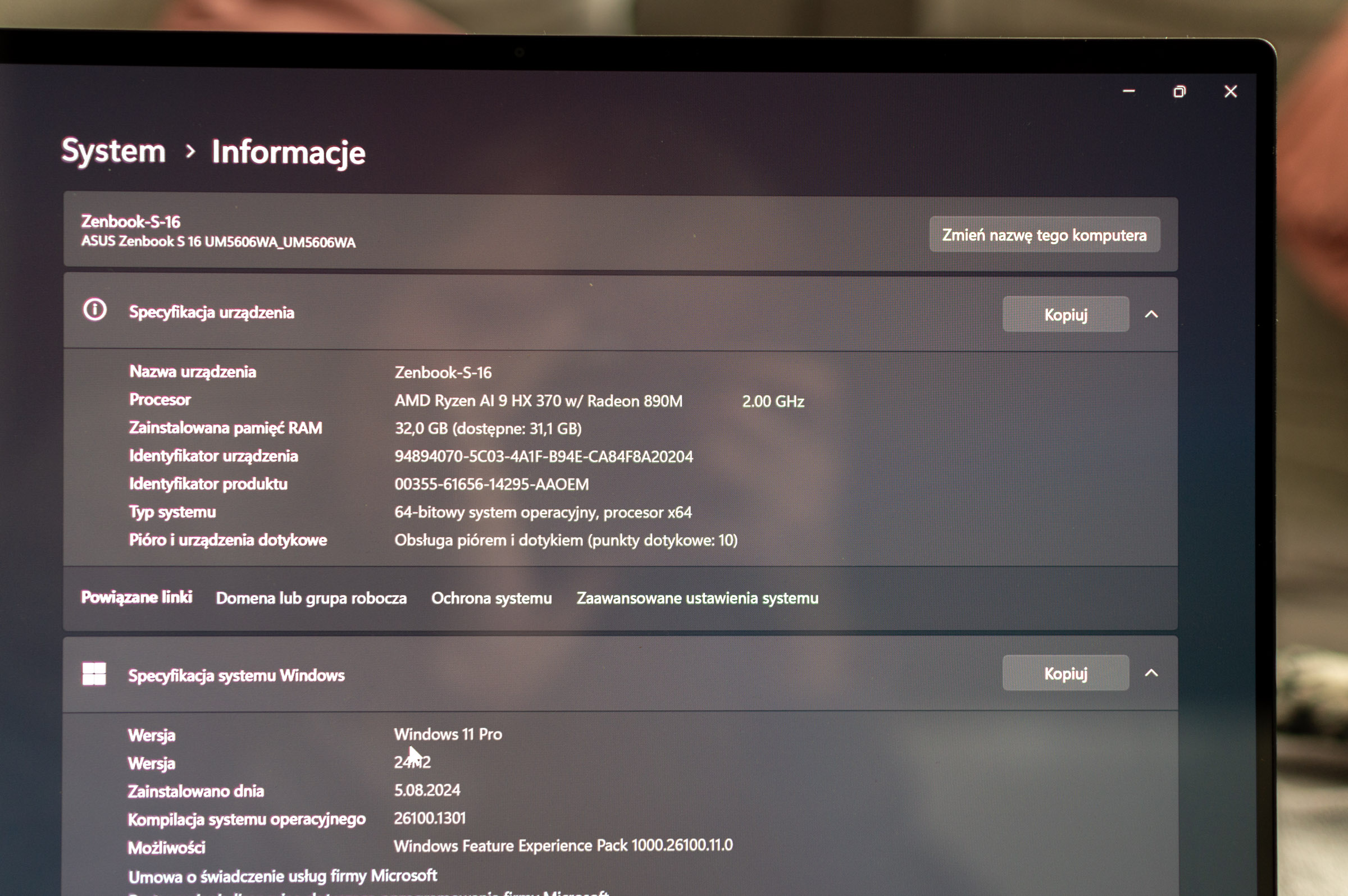Click the Powiązane linki label
1348x896 pixels.
click(136, 597)
